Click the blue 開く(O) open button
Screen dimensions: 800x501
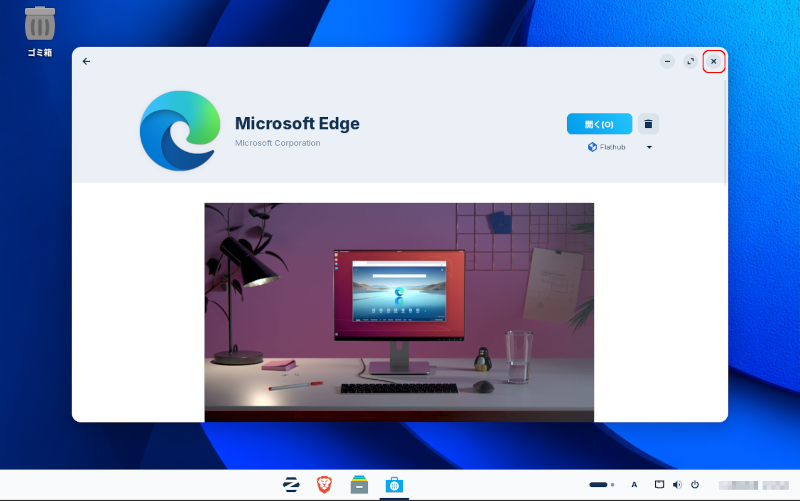pyautogui.click(x=599, y=124)
